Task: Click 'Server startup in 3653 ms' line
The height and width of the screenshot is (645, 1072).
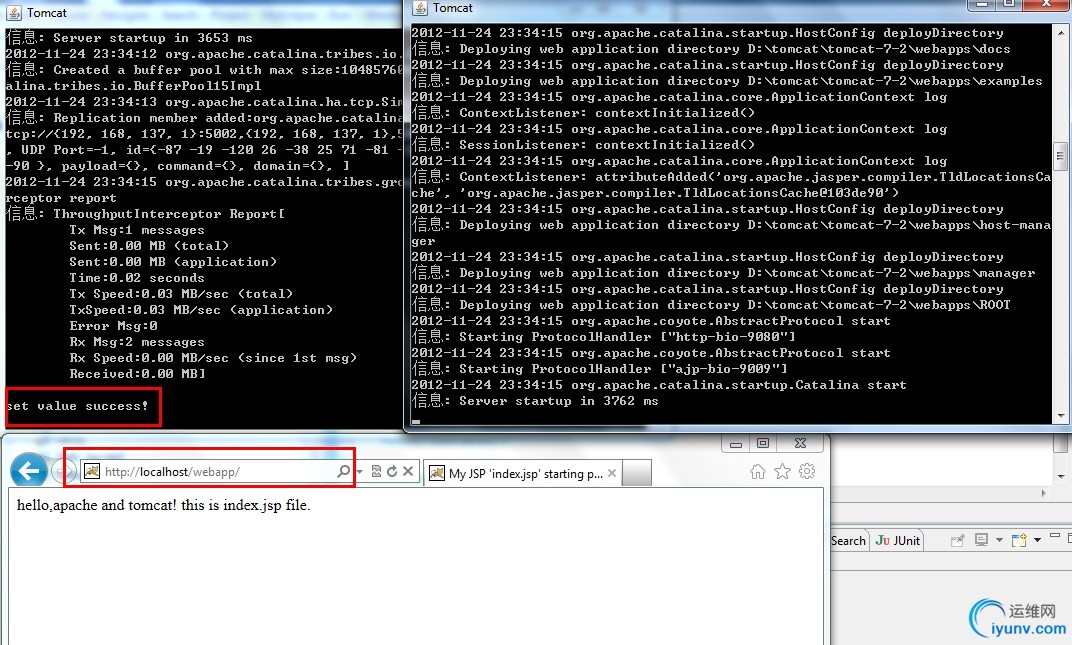Action: pos(129,38)
